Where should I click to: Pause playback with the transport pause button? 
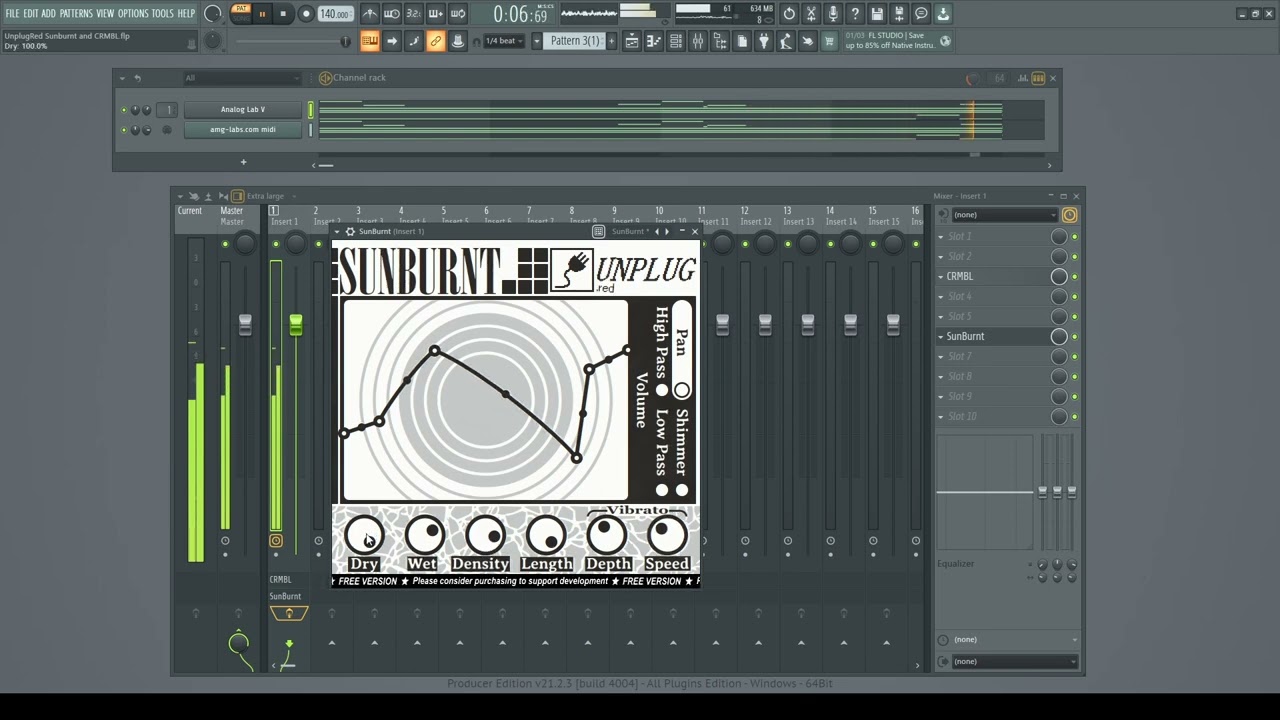tap(262, 14)
